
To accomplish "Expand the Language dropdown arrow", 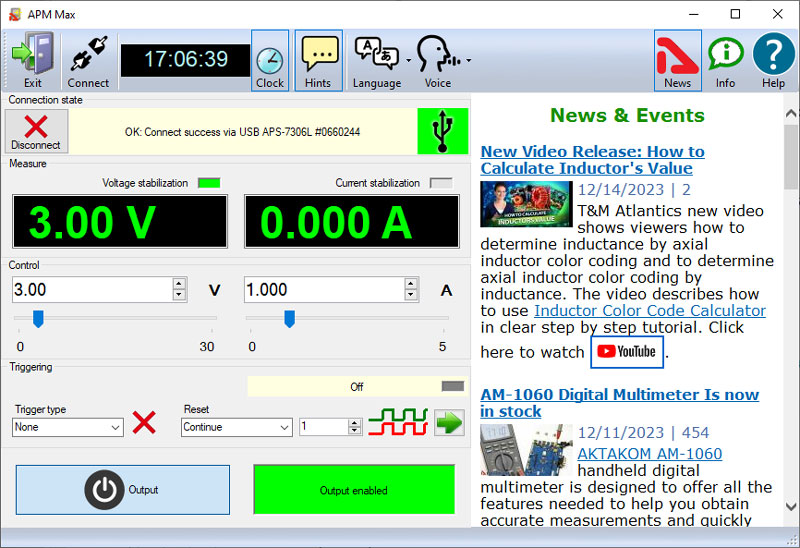I will click(409, 61).
